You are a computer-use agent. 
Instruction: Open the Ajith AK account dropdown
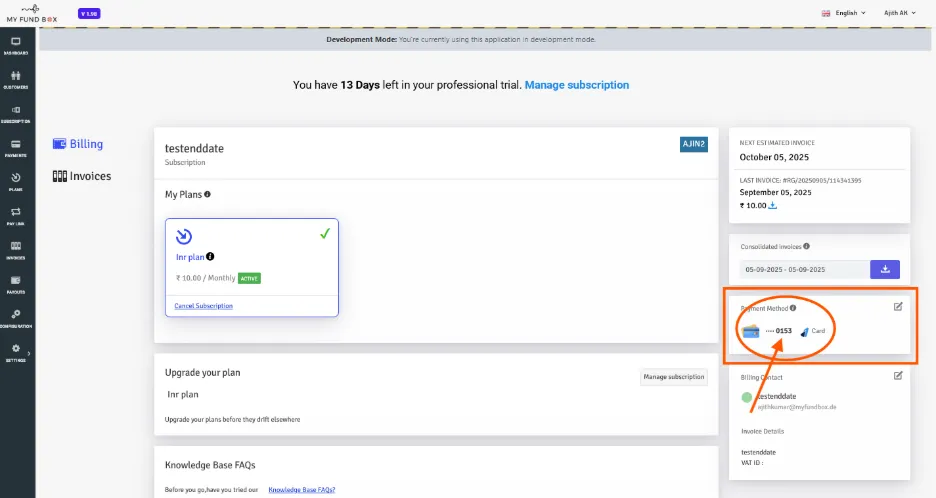tap(900, 13)
